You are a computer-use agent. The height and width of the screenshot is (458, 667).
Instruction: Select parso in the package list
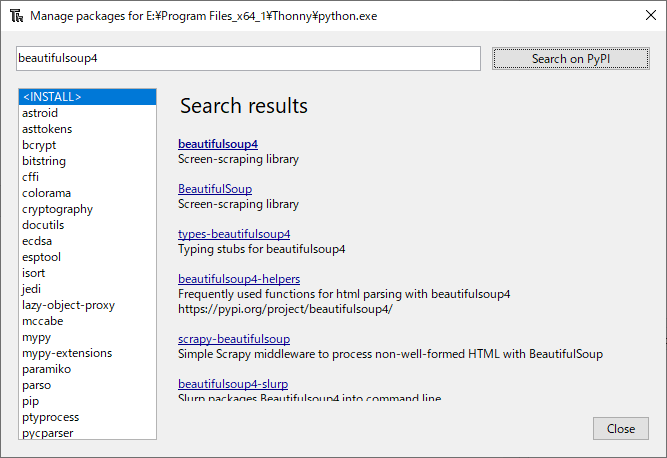pyautogui.click(x=88, y=385)
